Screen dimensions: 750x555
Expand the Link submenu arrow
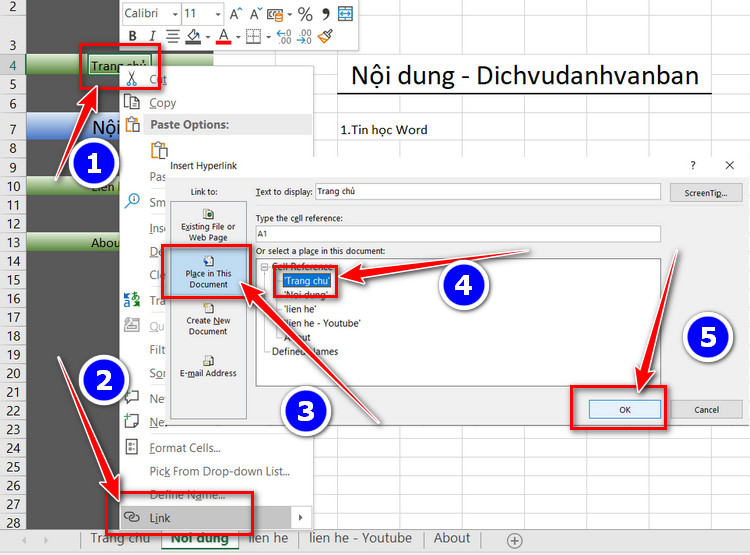(x=300, y=518)
